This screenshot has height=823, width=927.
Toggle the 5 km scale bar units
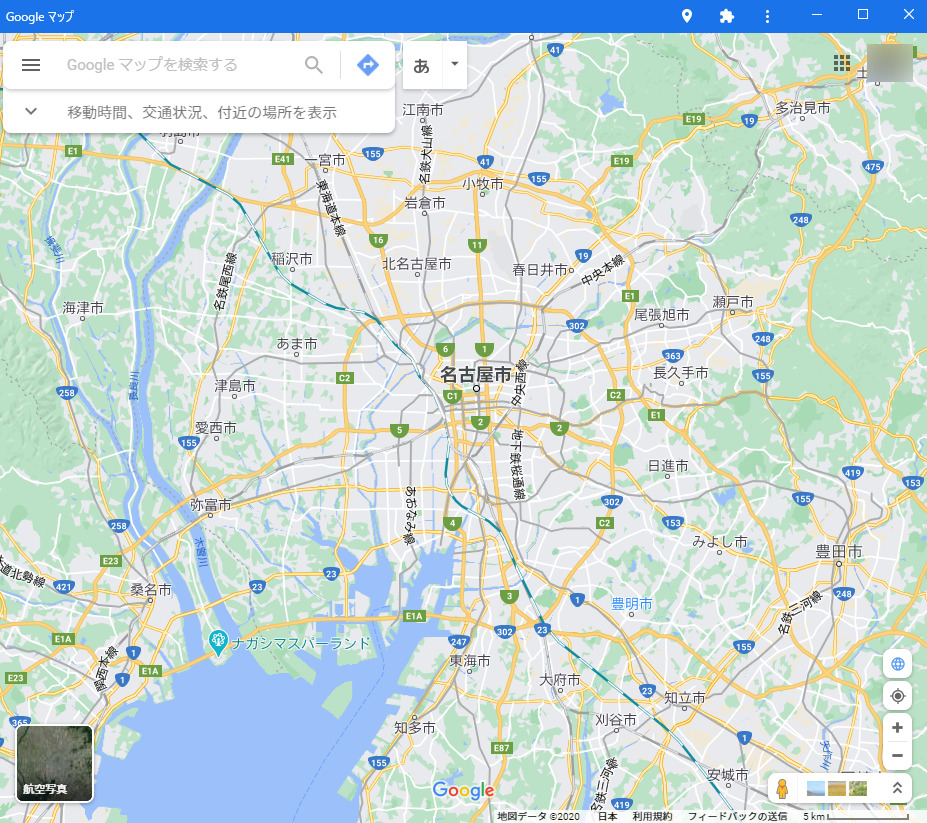[855, 816]
